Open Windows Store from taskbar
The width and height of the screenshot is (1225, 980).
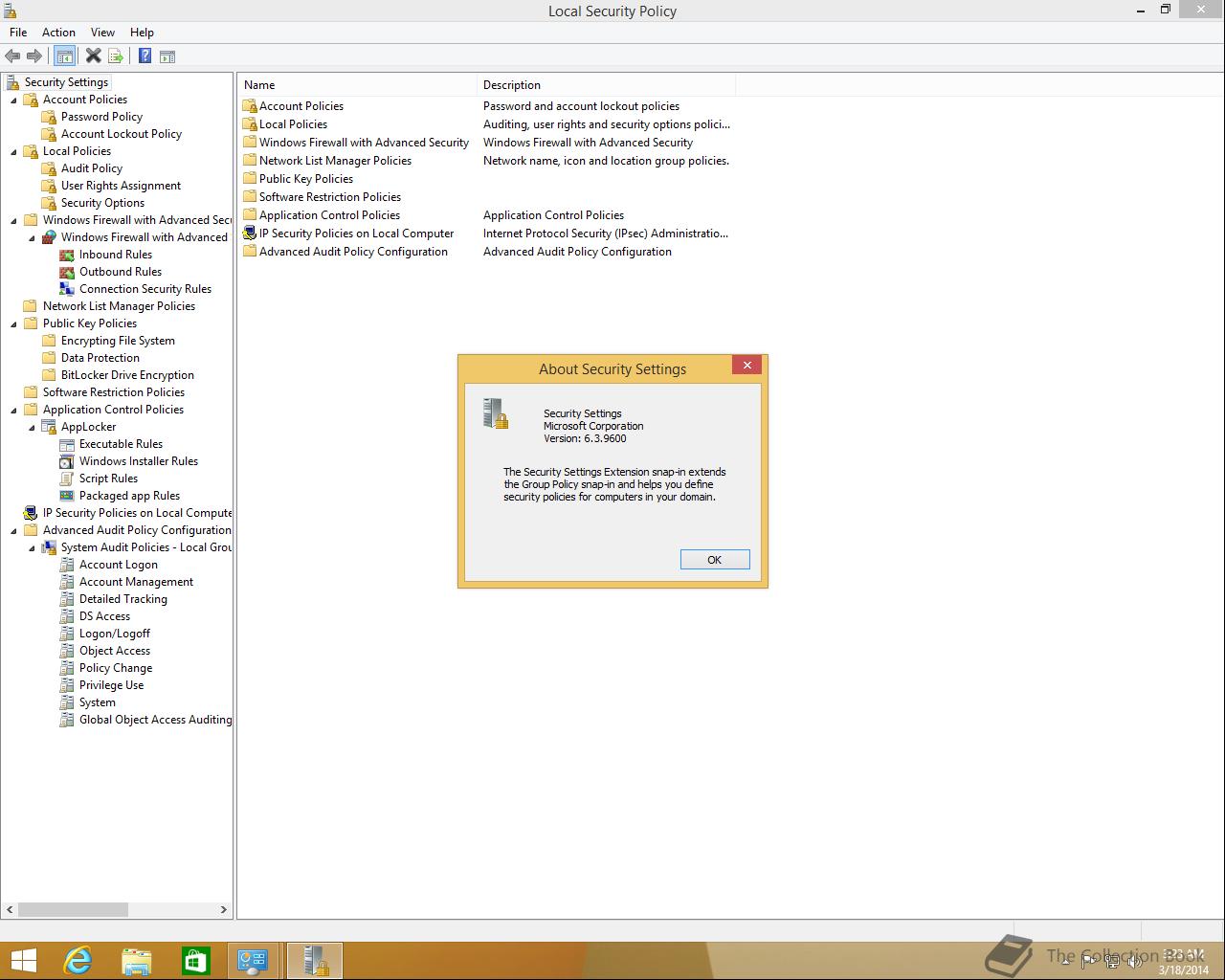196,960
